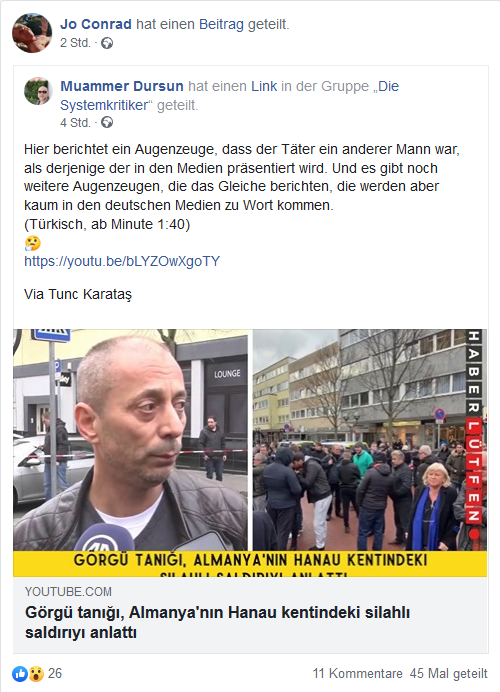
Task: Open the Die Systemkritiker group link
Action: (229, 96)
